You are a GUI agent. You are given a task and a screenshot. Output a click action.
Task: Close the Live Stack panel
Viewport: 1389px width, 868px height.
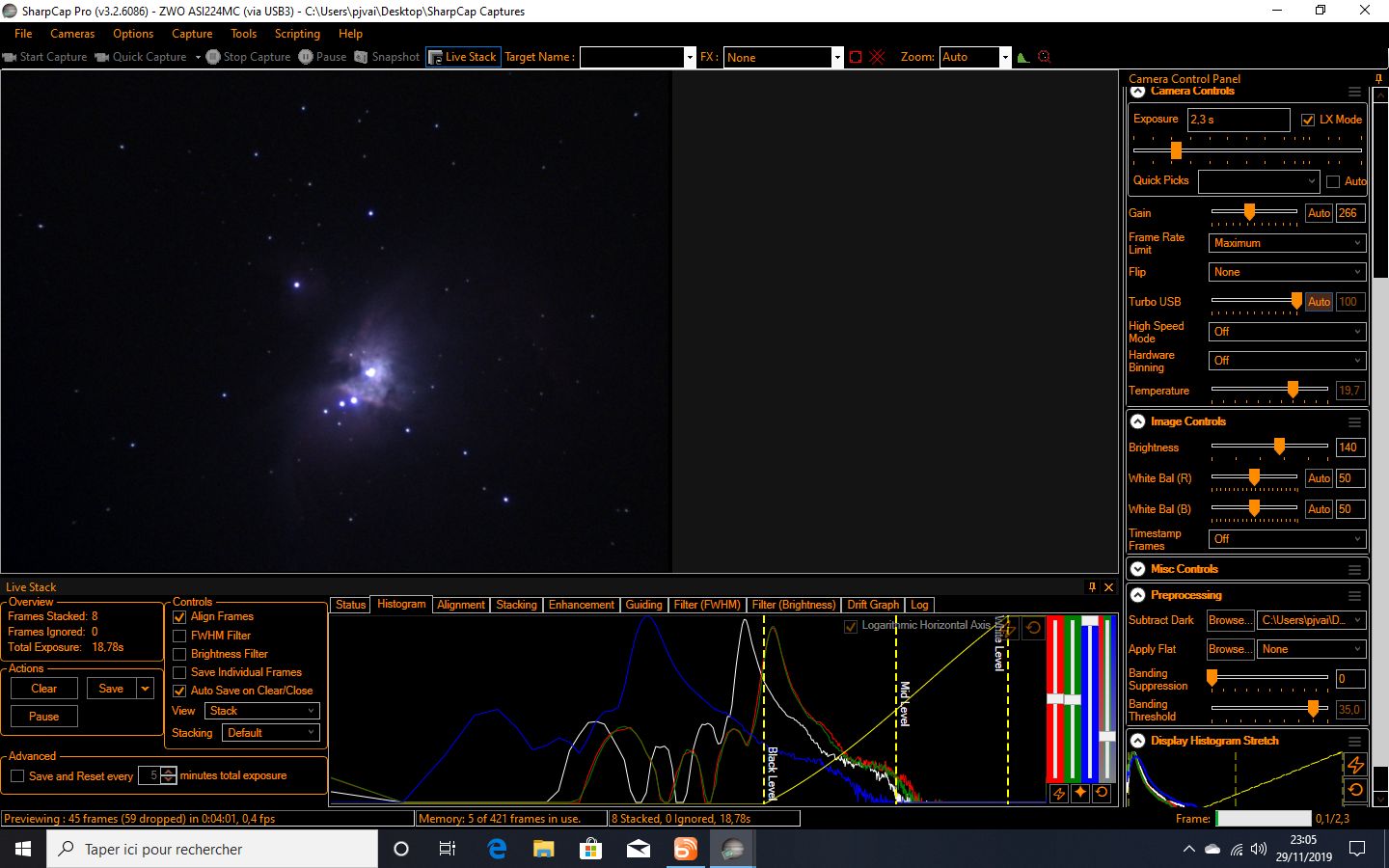[1108, 586]
